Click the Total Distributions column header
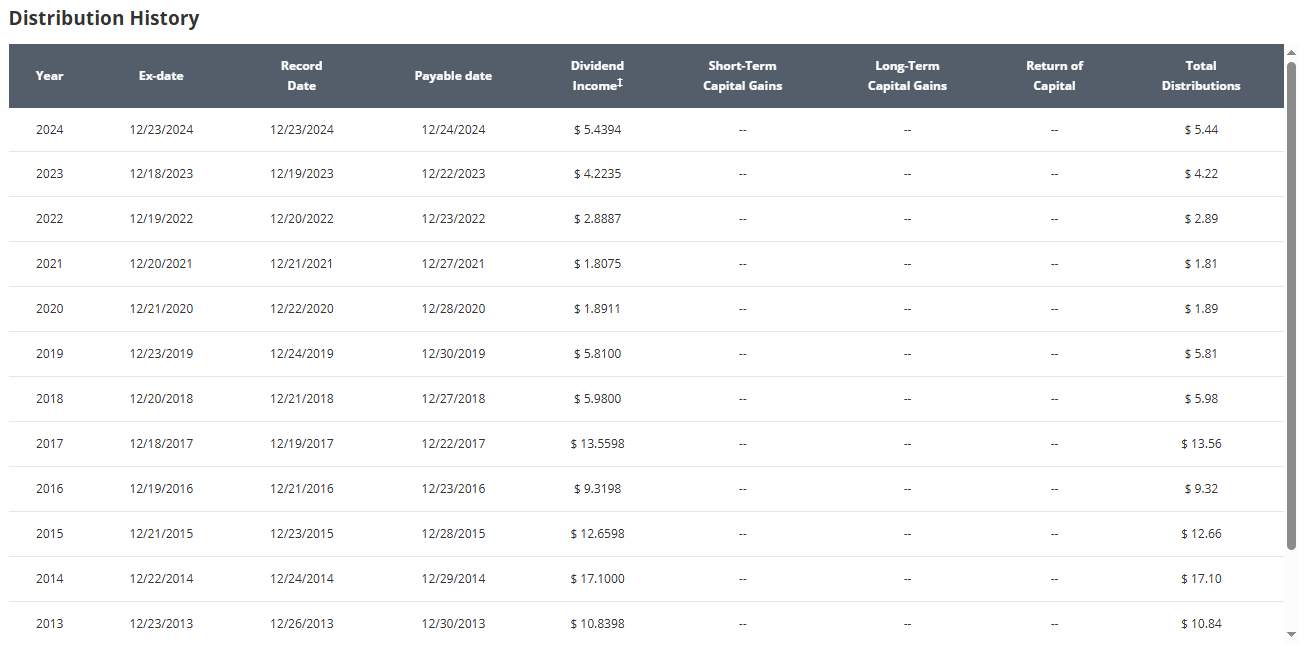This screenshot has height=650, width=1316. tap(1200, 76)
